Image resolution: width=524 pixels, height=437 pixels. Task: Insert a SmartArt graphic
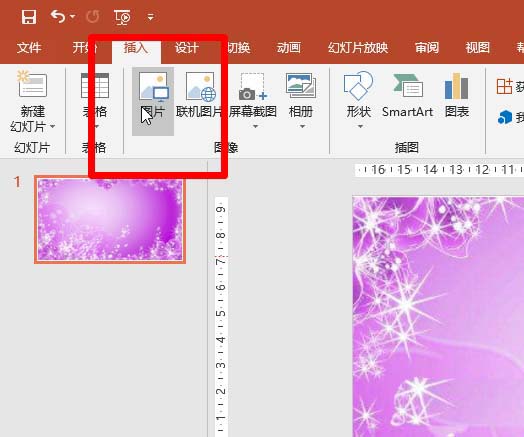407,96
